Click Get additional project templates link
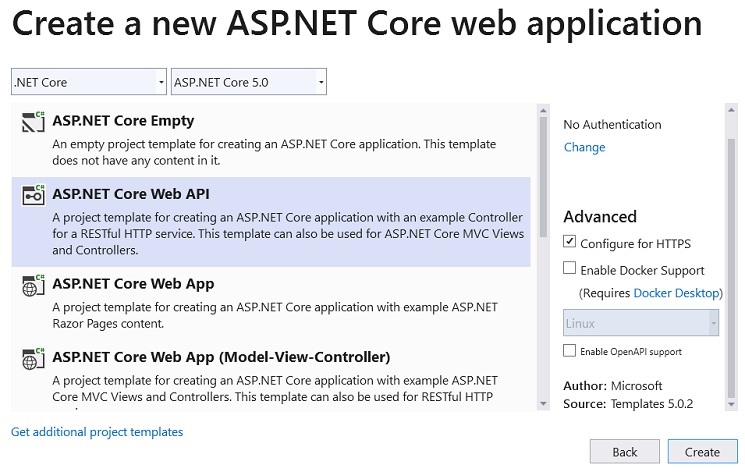745x472 pixels. pos(97,432)
